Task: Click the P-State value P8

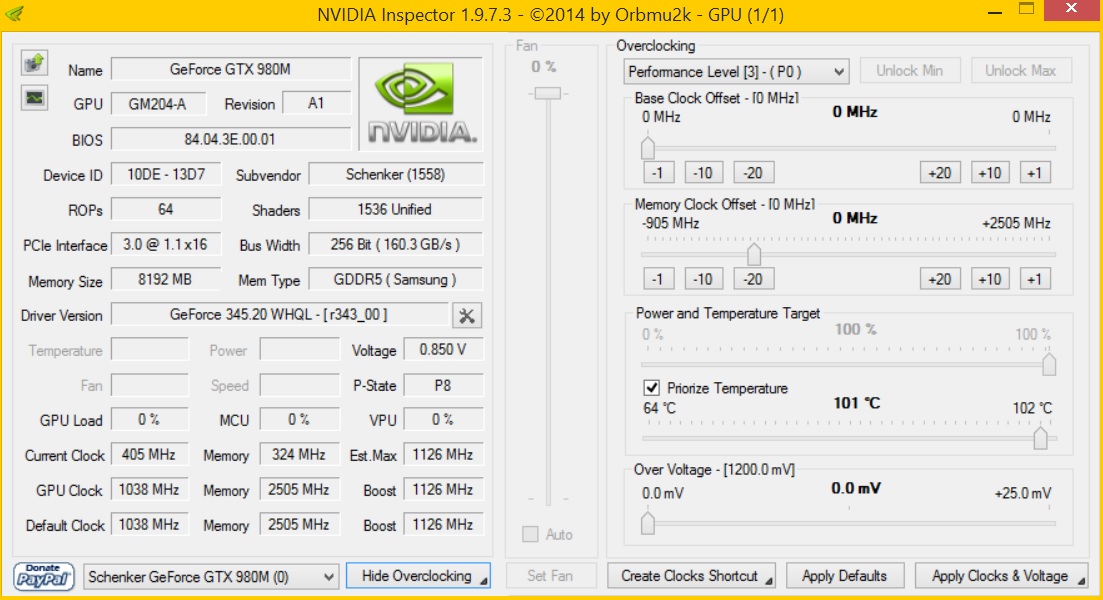Action: 443,385
